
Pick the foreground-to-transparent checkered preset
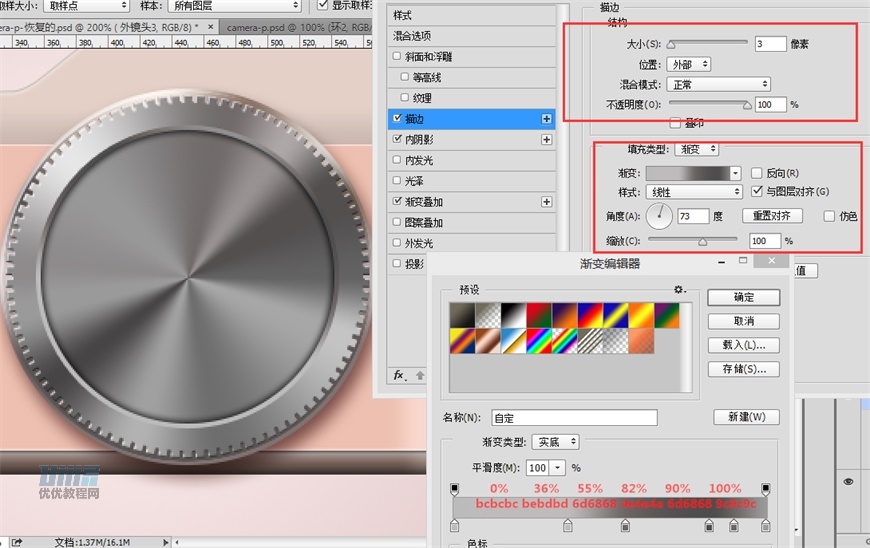(488, 315)
